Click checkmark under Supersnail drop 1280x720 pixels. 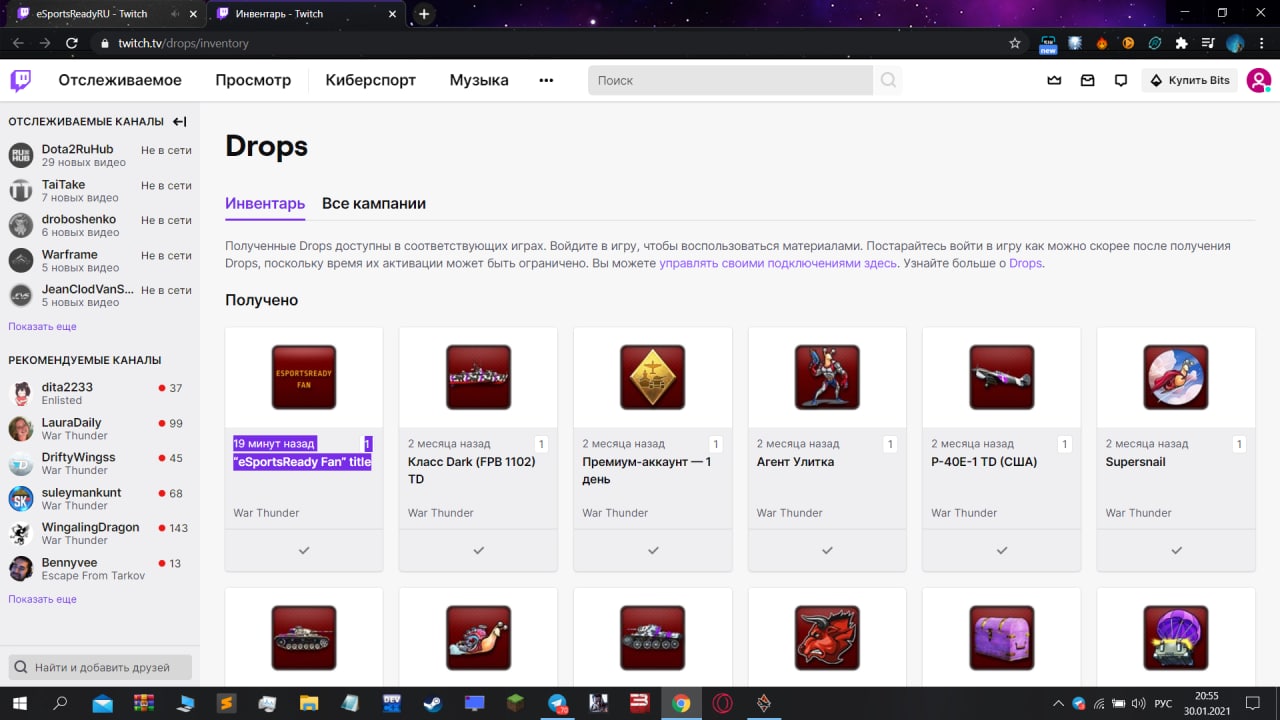[1176, 550]
